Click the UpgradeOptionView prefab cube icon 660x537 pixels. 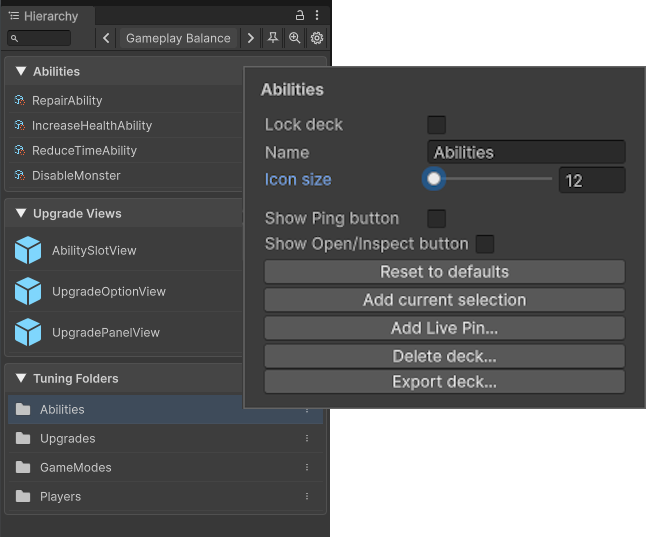tap(28, 291)
